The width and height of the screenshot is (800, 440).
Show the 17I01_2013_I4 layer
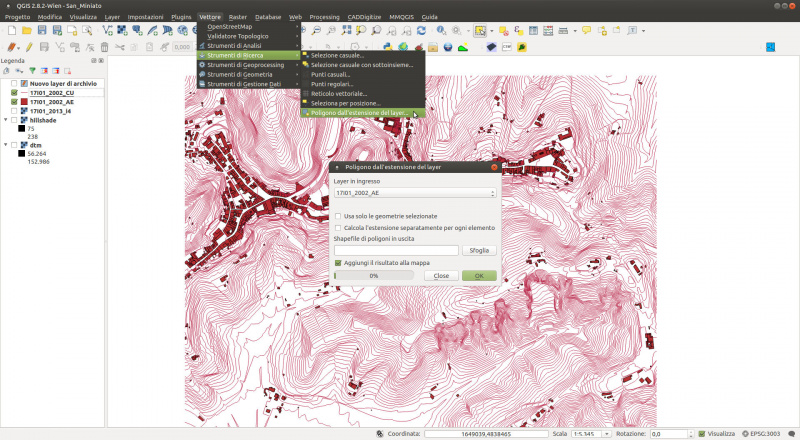[14, 111]
